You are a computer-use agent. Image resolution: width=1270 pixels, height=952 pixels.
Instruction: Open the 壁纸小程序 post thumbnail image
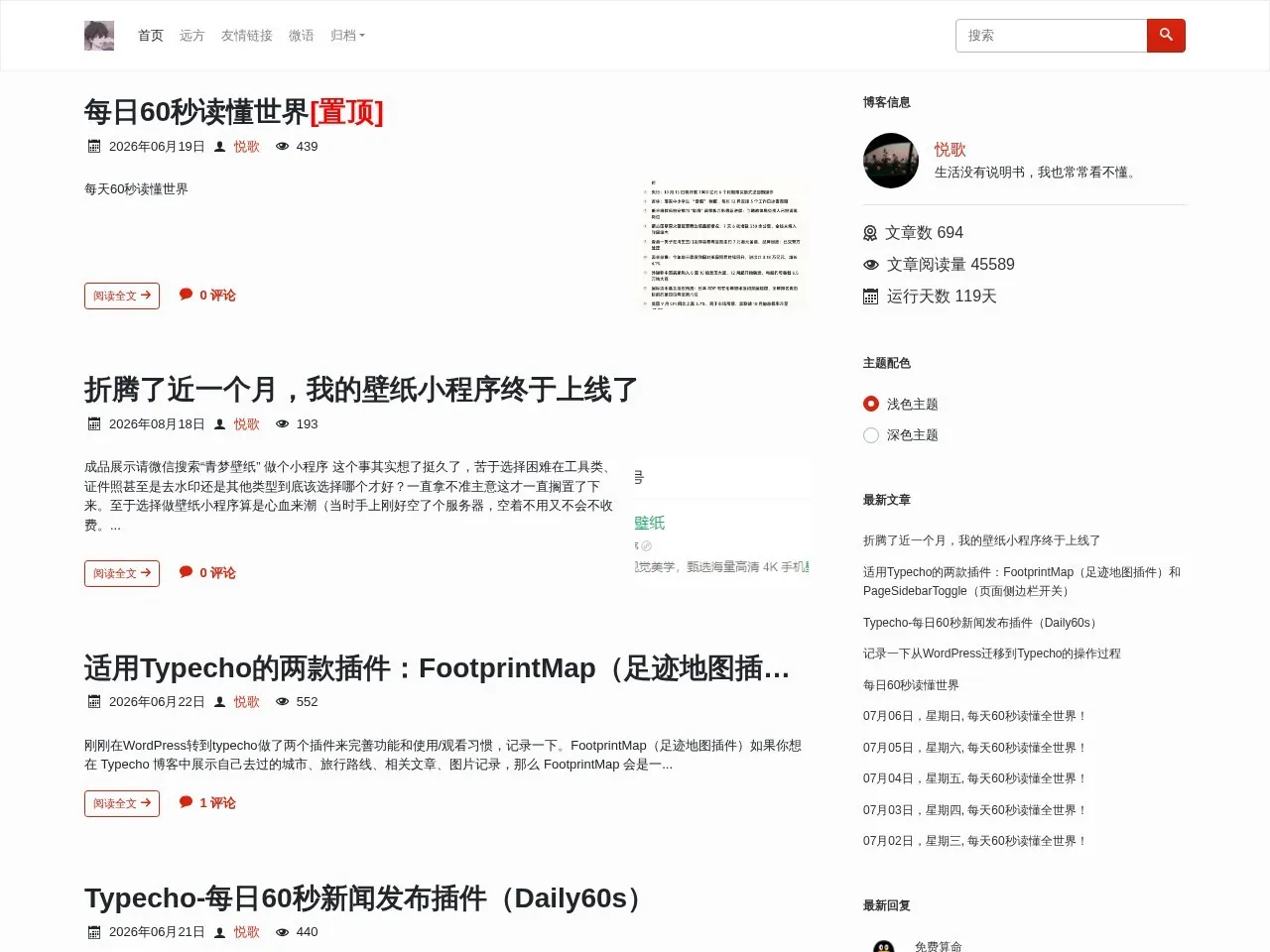click(x=722, y=521)
